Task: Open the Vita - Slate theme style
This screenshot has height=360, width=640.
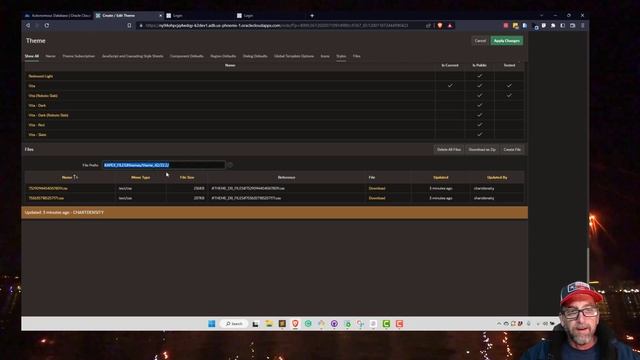Action: pyautogui.click(x=37, y=135)
